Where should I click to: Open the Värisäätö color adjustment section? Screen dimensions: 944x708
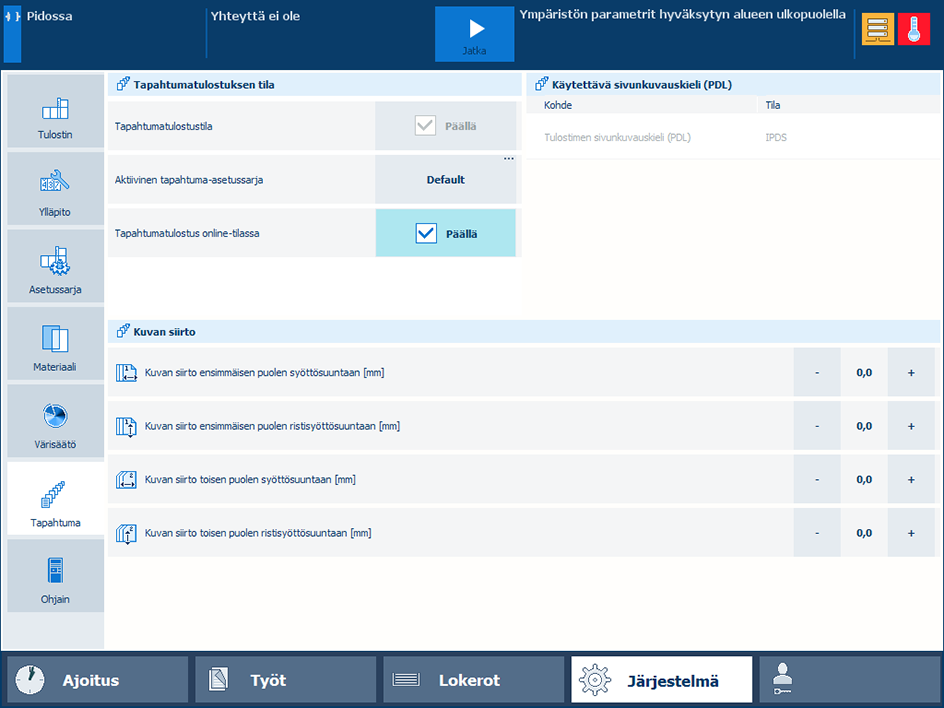[56, 421]
